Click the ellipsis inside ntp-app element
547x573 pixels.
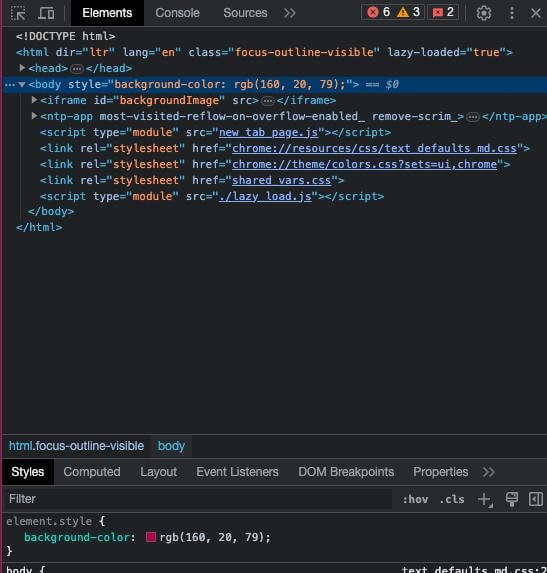[x=473, y=117]
